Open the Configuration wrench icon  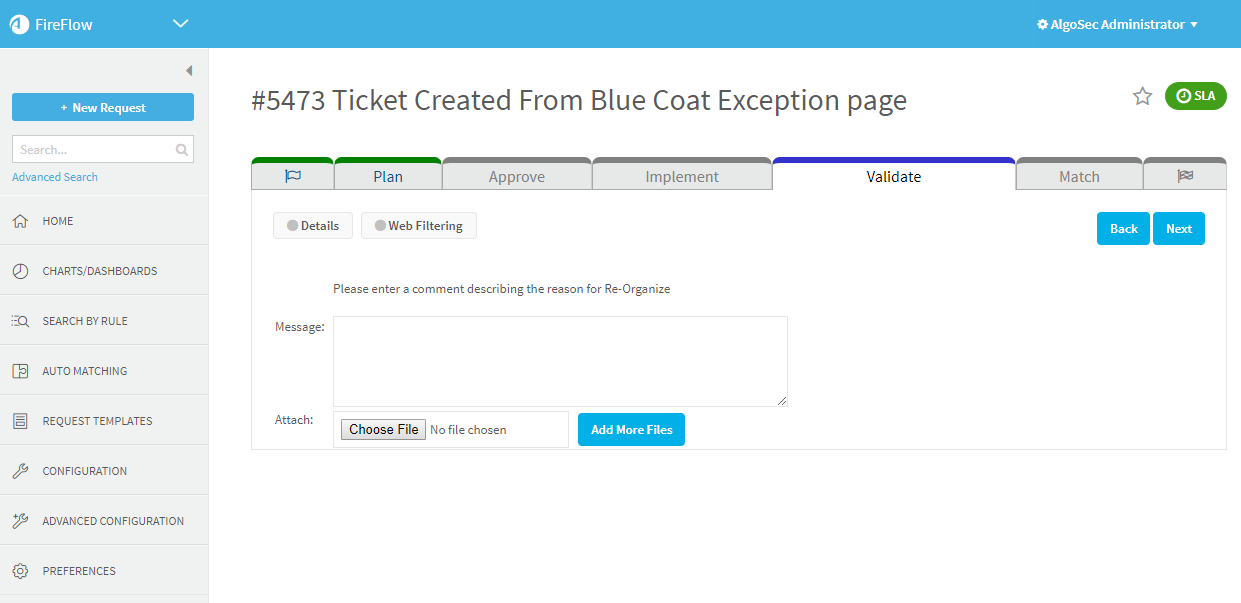point(20,471)
